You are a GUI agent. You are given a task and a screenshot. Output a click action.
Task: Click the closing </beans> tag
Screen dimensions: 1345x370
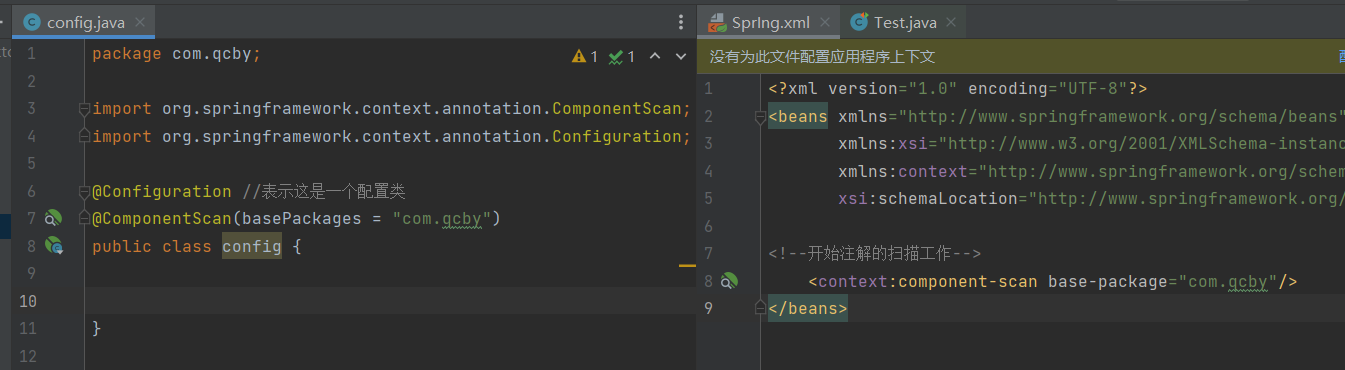tap(808, 309)
